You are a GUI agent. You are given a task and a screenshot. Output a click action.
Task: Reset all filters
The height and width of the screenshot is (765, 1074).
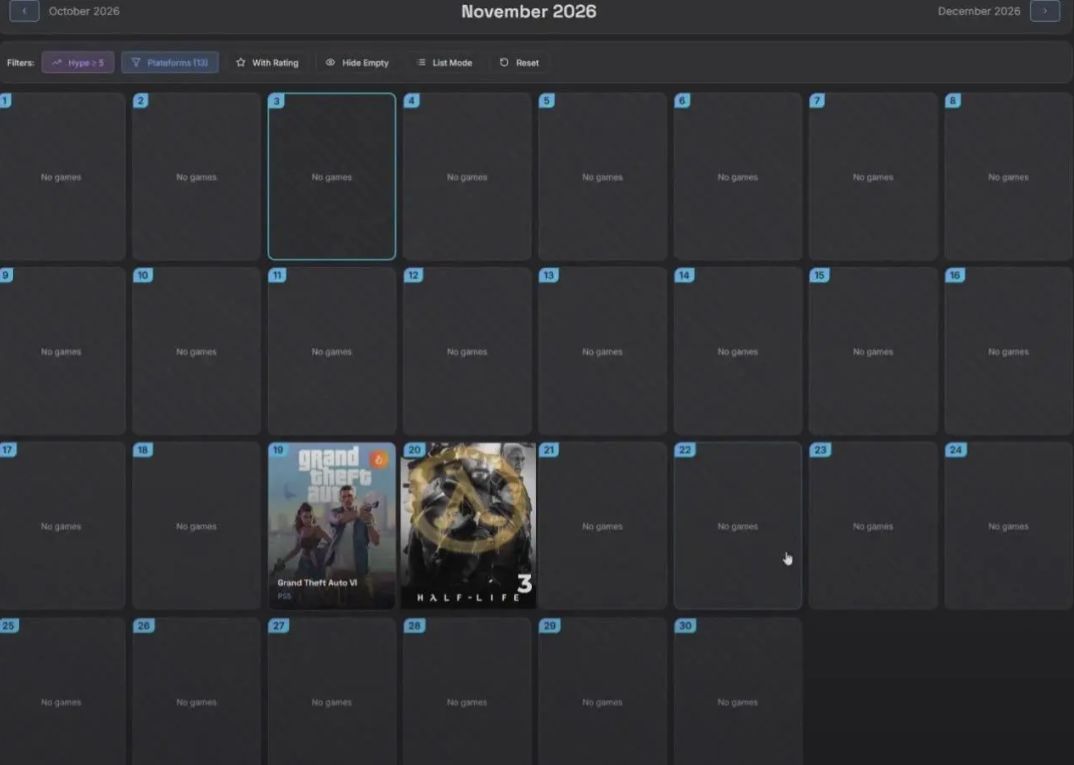[519, 62]
